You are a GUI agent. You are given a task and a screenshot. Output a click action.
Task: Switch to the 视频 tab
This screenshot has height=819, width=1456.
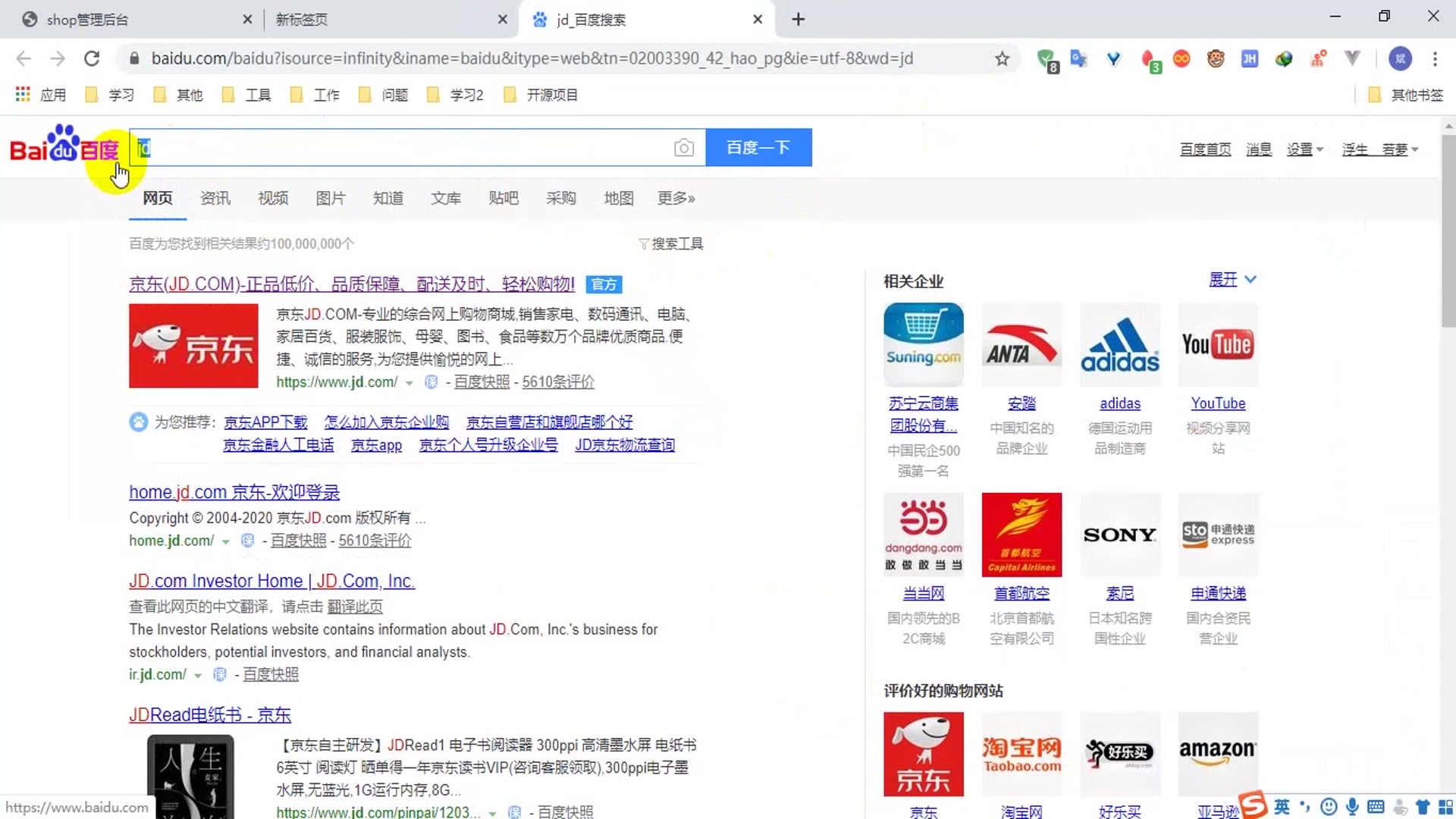(273, 198)
